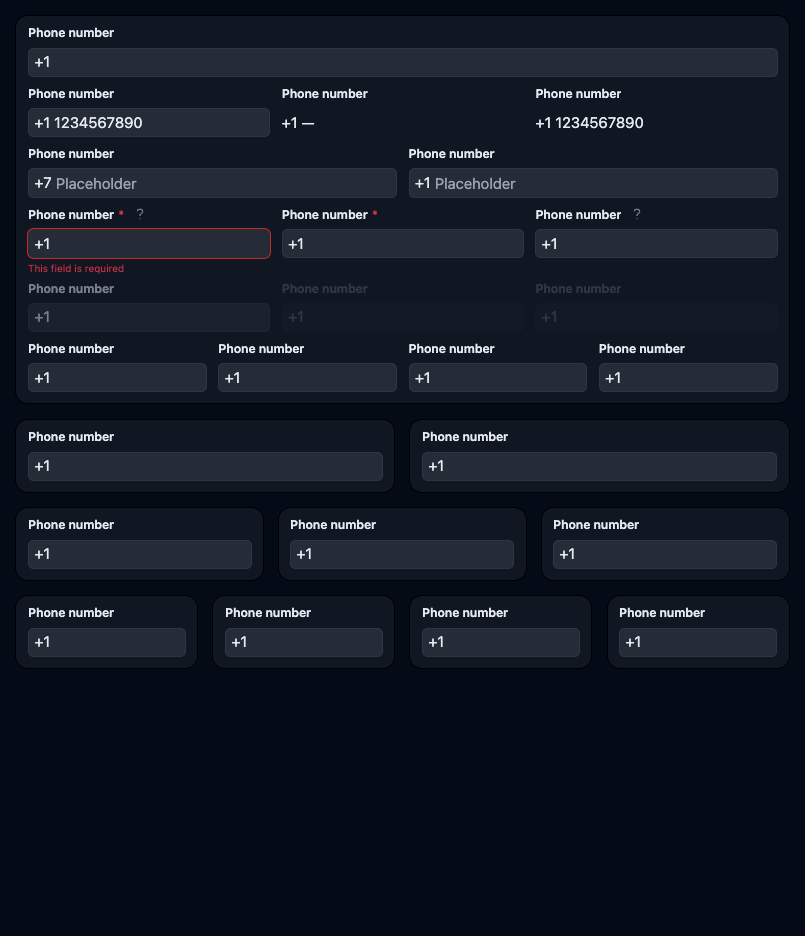The height and width of the screenshot is (936, 805).
Task: Click the +1 Placeholder phone field
Action: coord(592,183)
